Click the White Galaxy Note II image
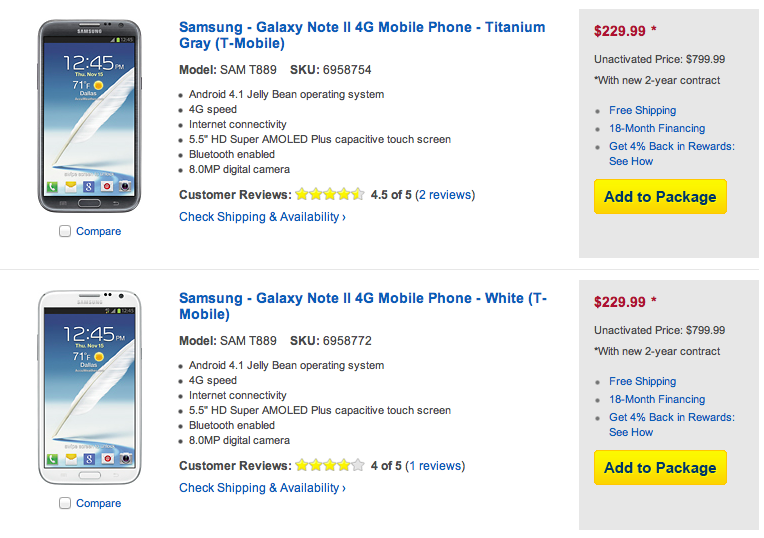Screen dimensions: 764x538 [88, 386]
